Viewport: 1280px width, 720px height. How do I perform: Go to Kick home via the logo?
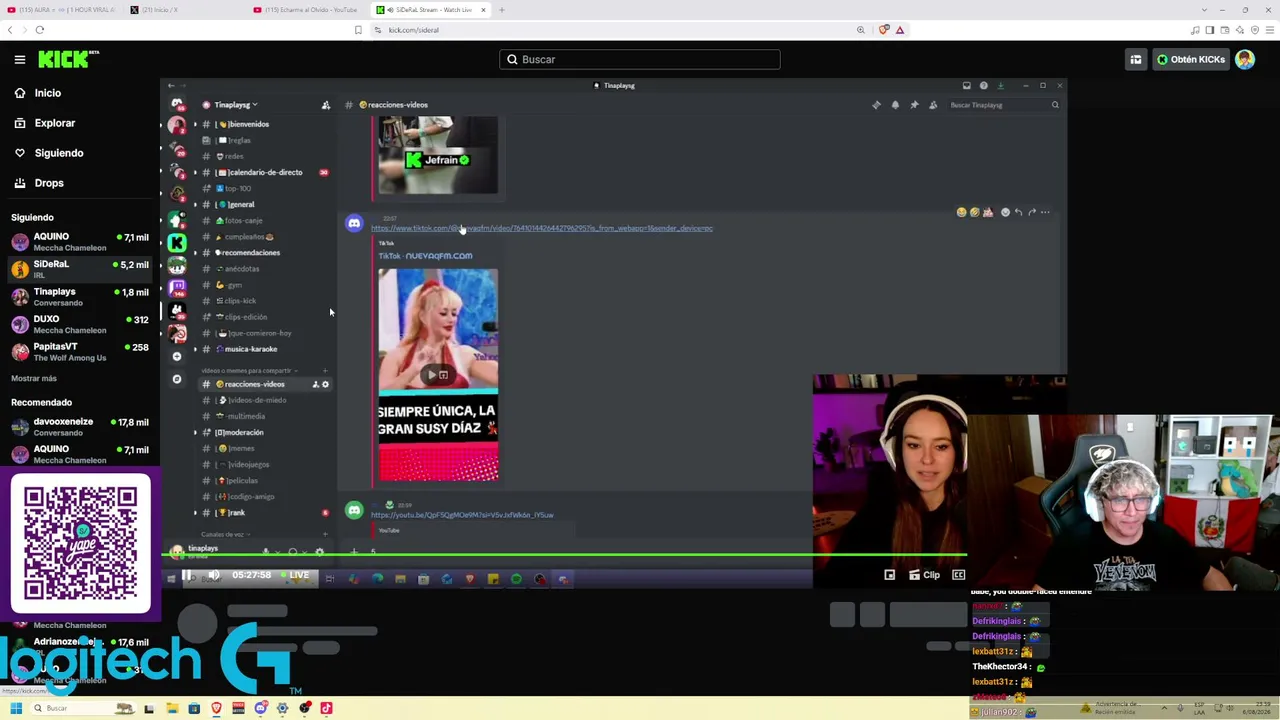[x=68, y=60]
